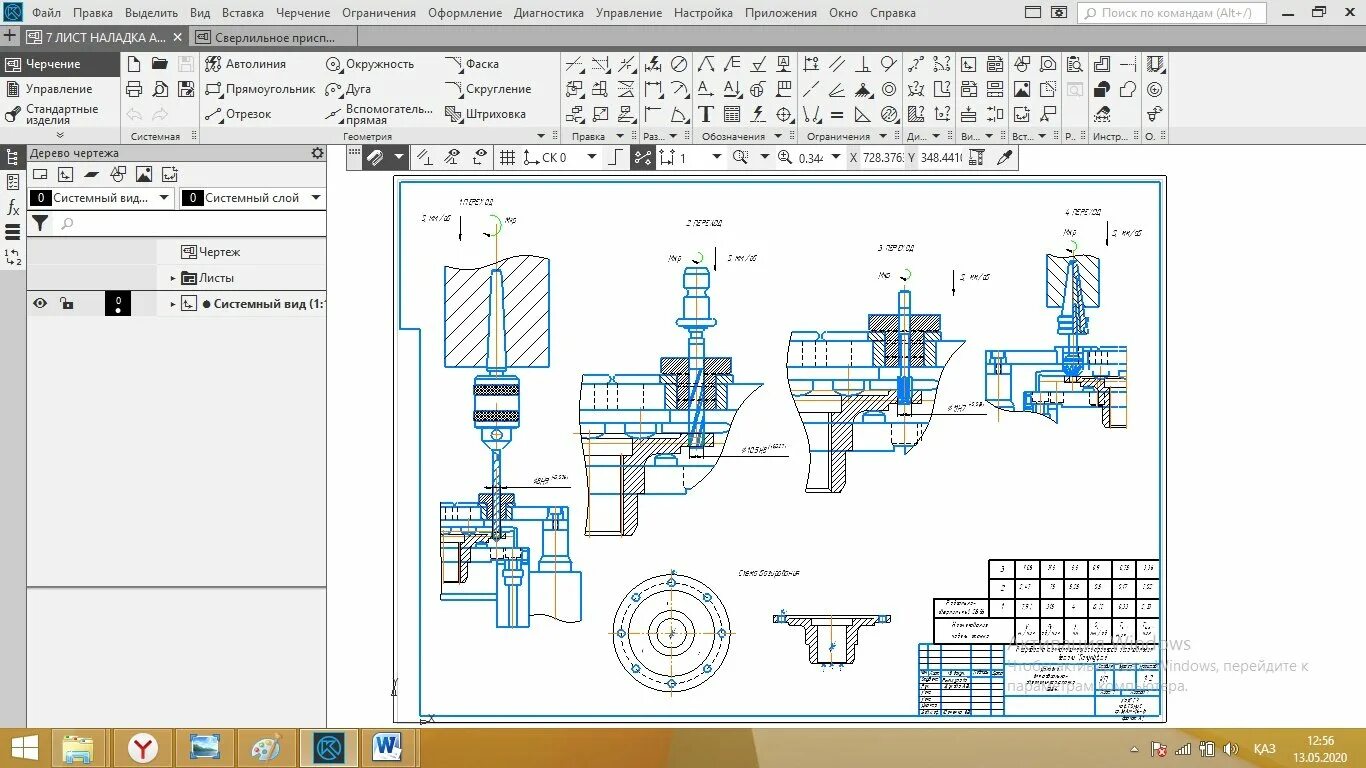Viewport: 1366px width, 768px height.
Task: Toggle rounding icon right of Y coordinate
Action: pyautogui.click(x=977, y=157)
